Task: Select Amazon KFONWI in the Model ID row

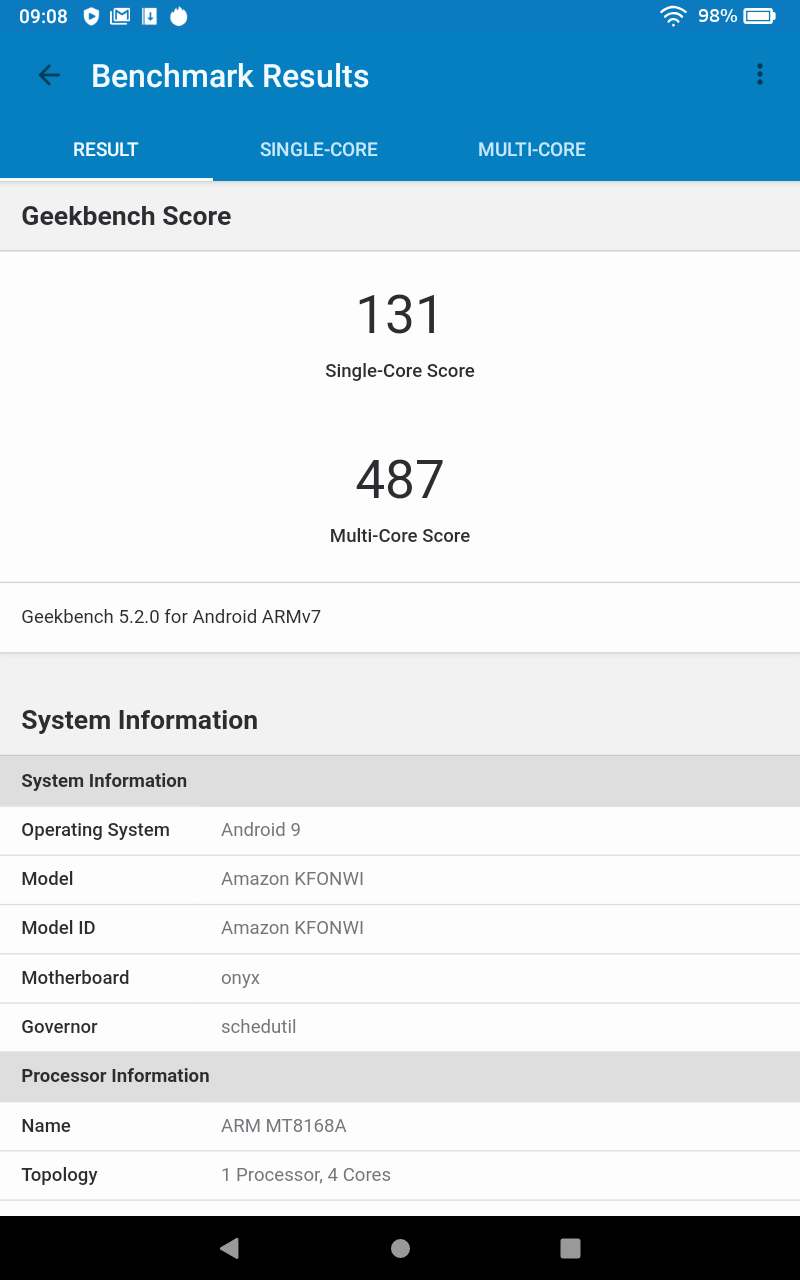Action: [x=292, y=928]
